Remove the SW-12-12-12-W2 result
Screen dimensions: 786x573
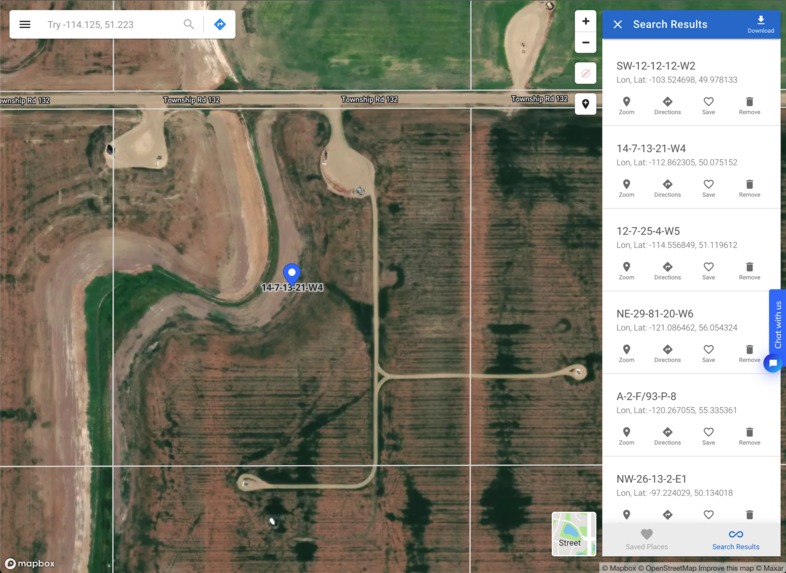coord(749,105)
